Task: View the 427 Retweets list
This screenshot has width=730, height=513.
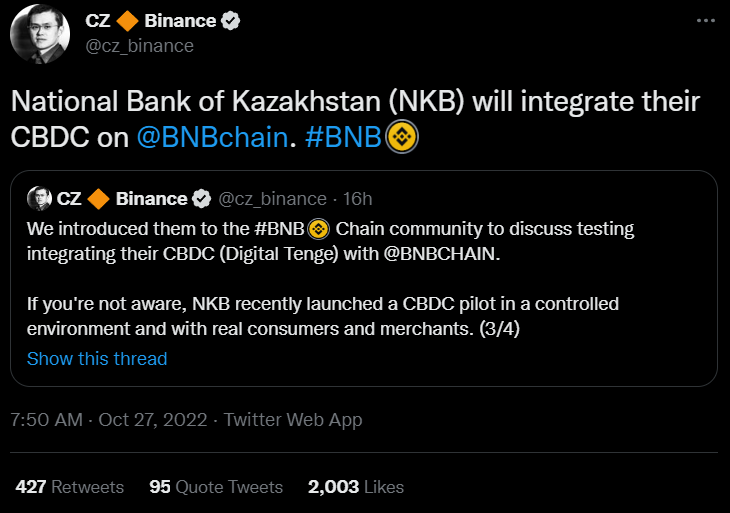Action: pos(70,487)
